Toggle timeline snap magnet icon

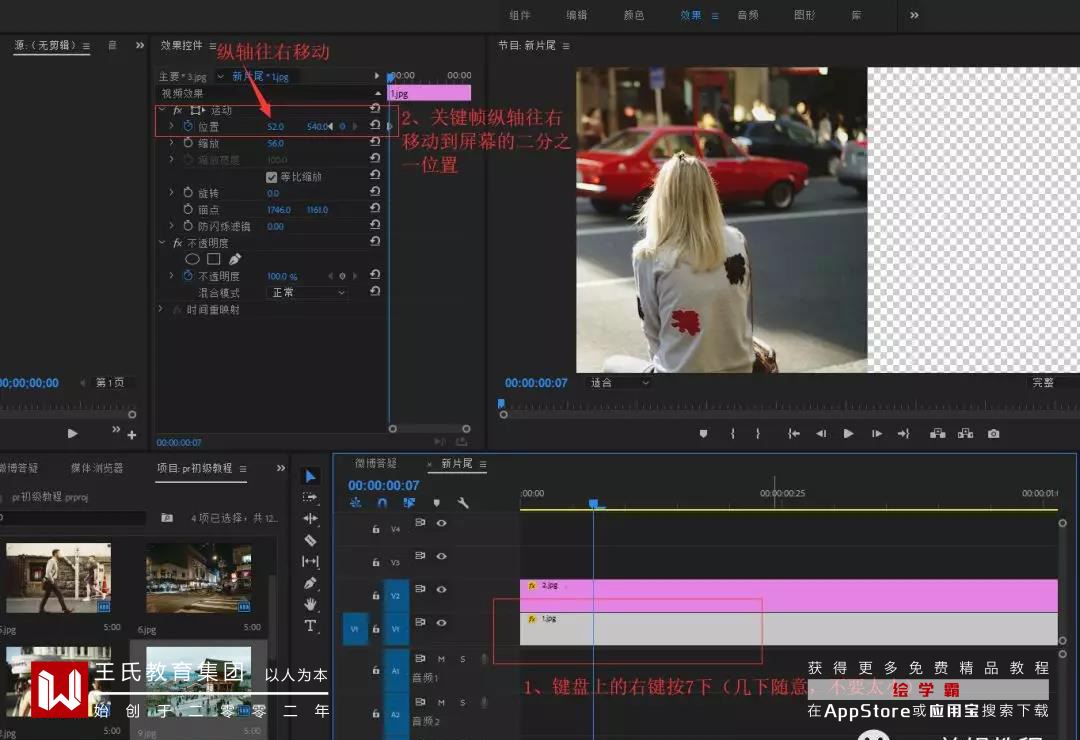pos(382,503)
